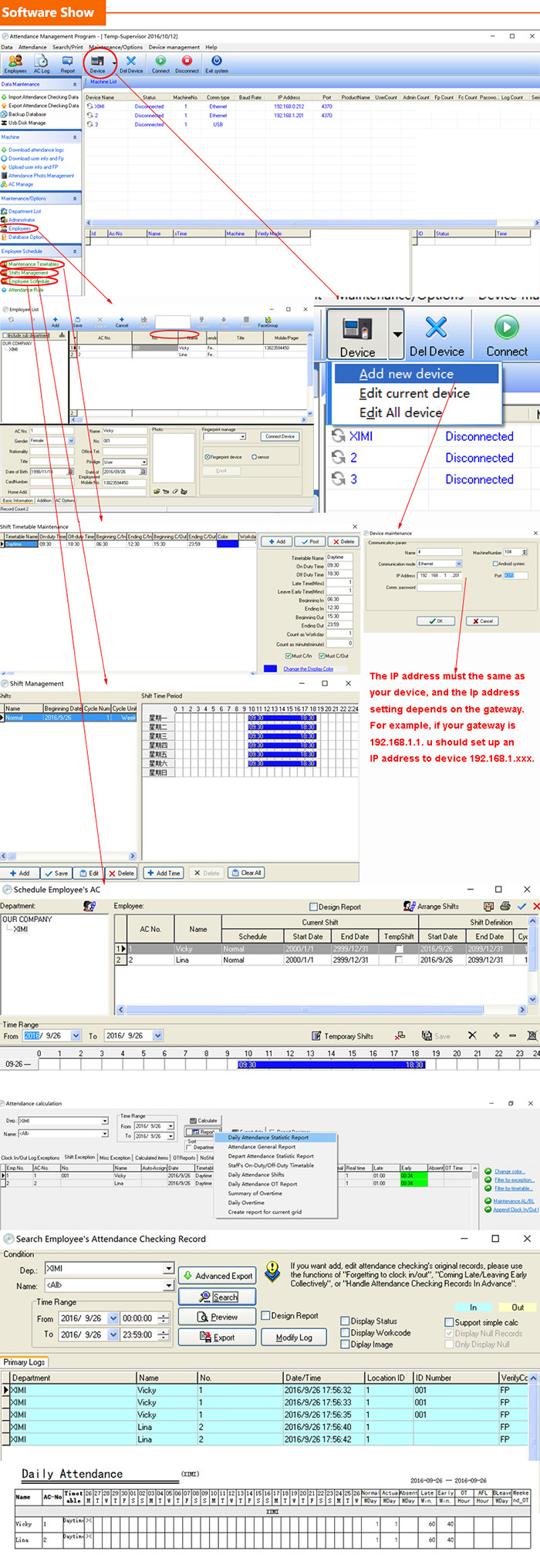
Task: Click the Change color link in Attendance calculation
Action: pyautogui.click(x=509, y=1171)
